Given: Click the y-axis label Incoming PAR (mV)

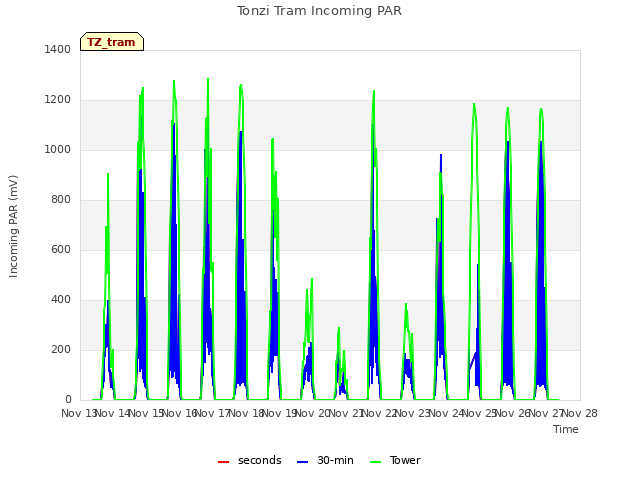Looking at the screenshot, I should click(13, 226).
